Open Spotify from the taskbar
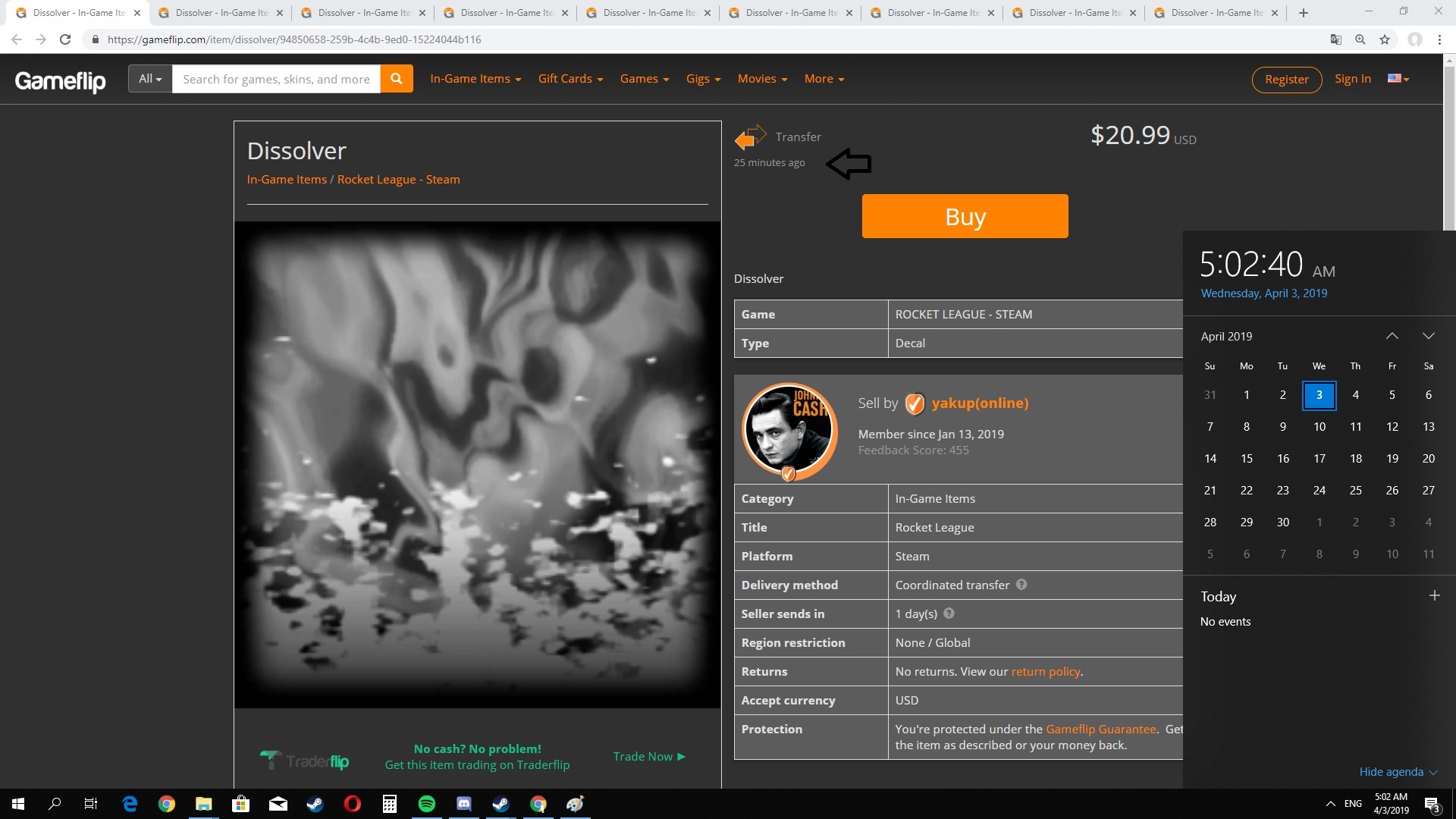Screen dimensions: 1456x819 [427, 804]
